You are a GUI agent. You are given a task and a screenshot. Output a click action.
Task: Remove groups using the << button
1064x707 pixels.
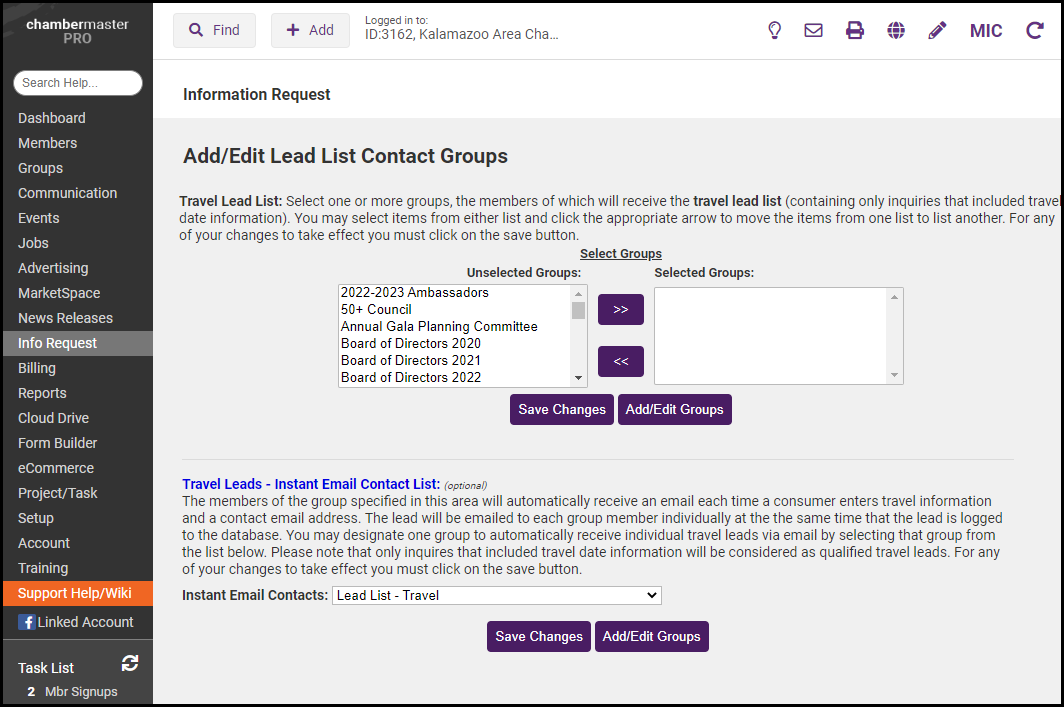(621, 361)
